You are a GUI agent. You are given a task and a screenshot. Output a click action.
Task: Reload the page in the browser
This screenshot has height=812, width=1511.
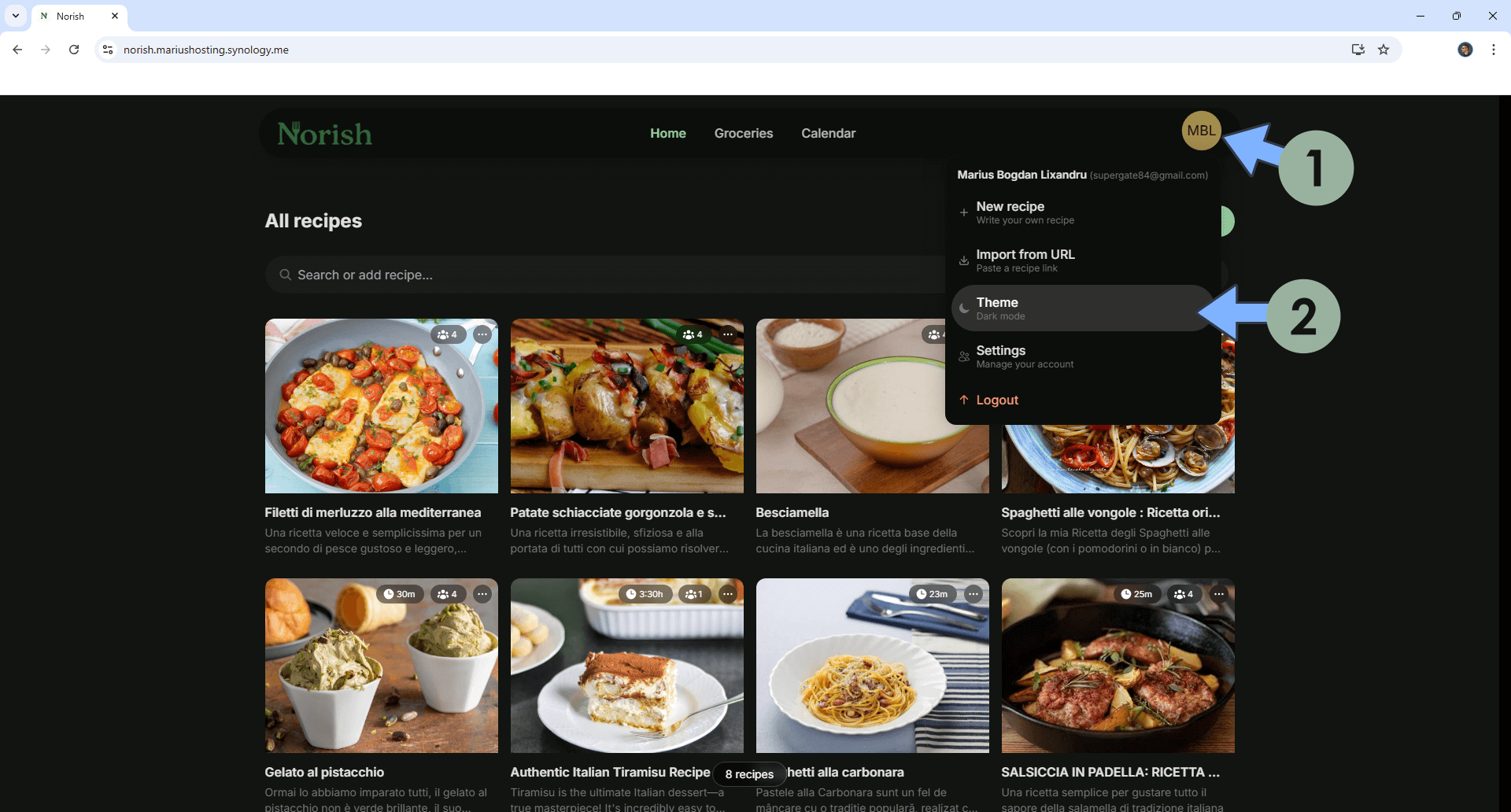74,50
